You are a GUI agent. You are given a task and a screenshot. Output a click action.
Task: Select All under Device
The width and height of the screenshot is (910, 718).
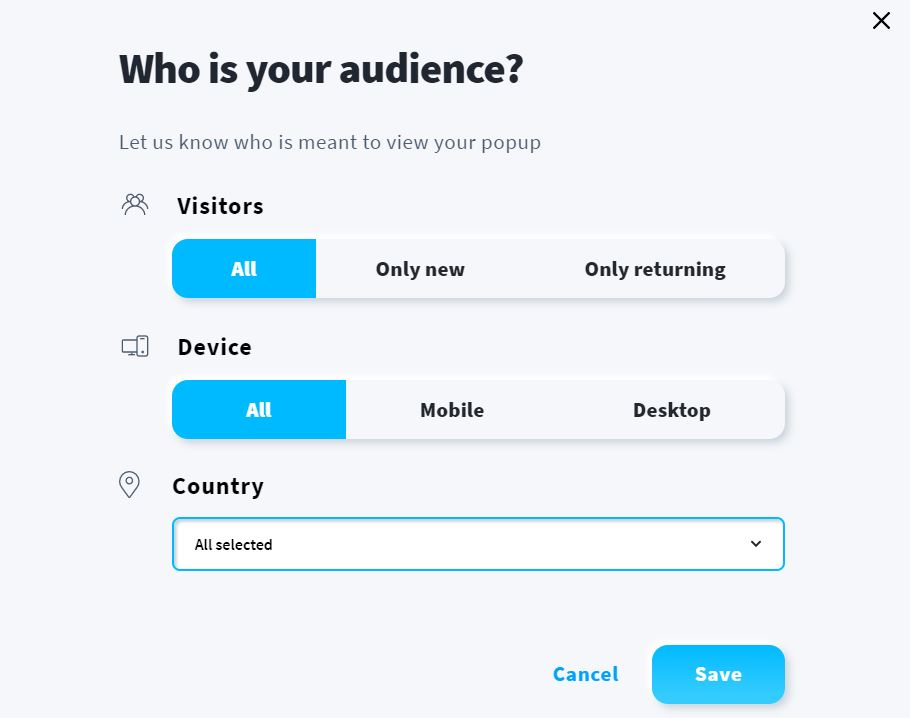[x=259, y=410]
